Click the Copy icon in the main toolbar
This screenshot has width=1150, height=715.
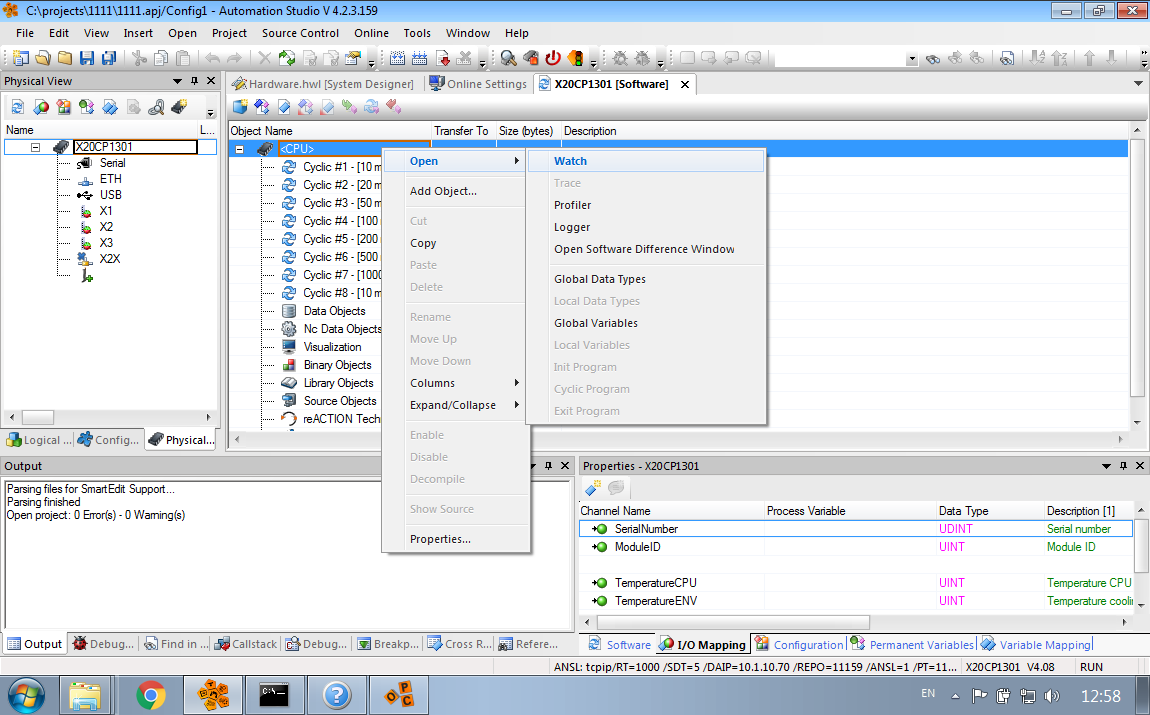[161, 58]
